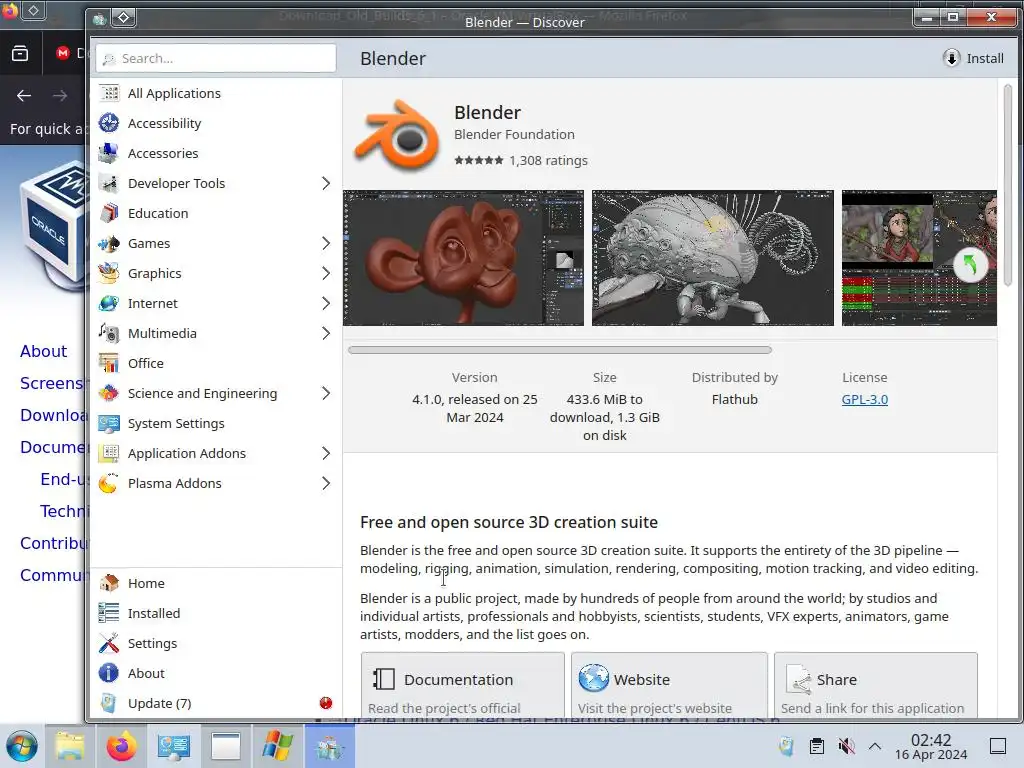Open the file manager taskbar icon
The width and height of the screenshot is (1024, 768).
69,746
